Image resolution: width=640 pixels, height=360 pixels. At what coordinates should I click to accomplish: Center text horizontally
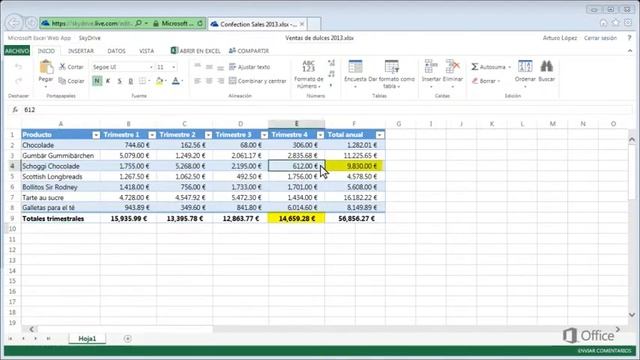pyautogui.click(x=209, y=81)
